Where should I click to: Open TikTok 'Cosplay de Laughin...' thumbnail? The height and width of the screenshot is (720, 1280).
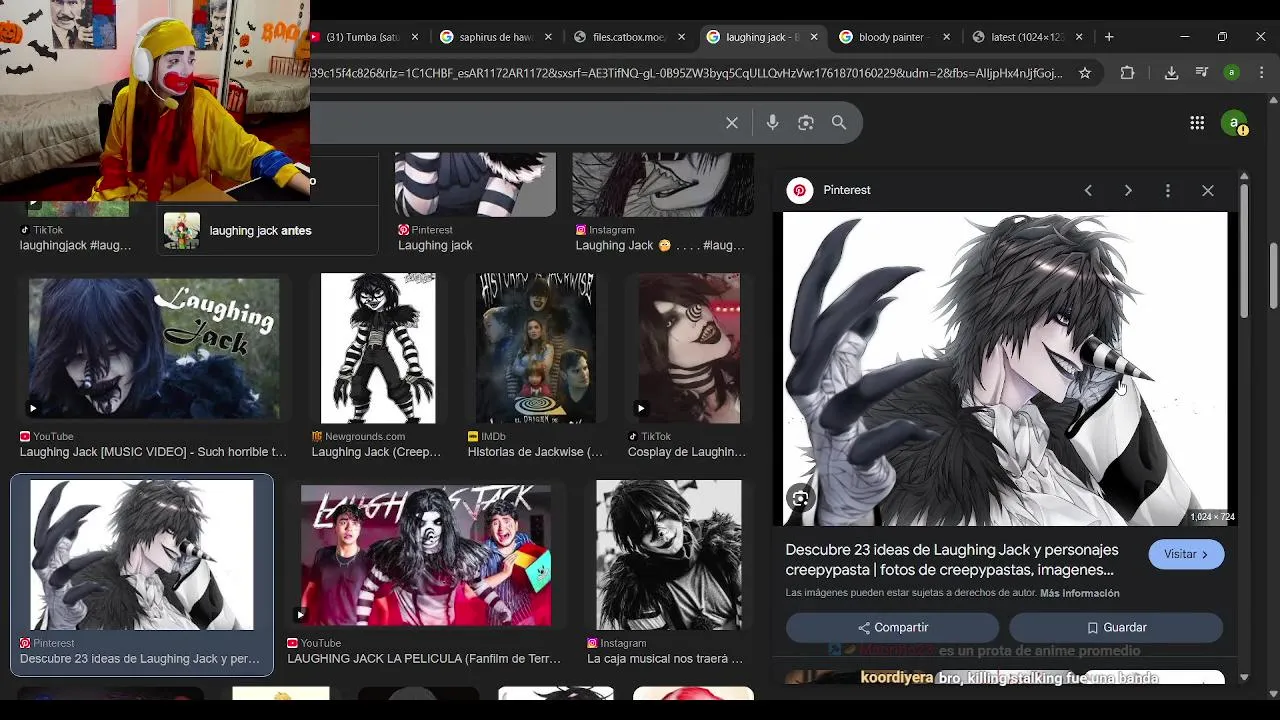click(690, 348)
